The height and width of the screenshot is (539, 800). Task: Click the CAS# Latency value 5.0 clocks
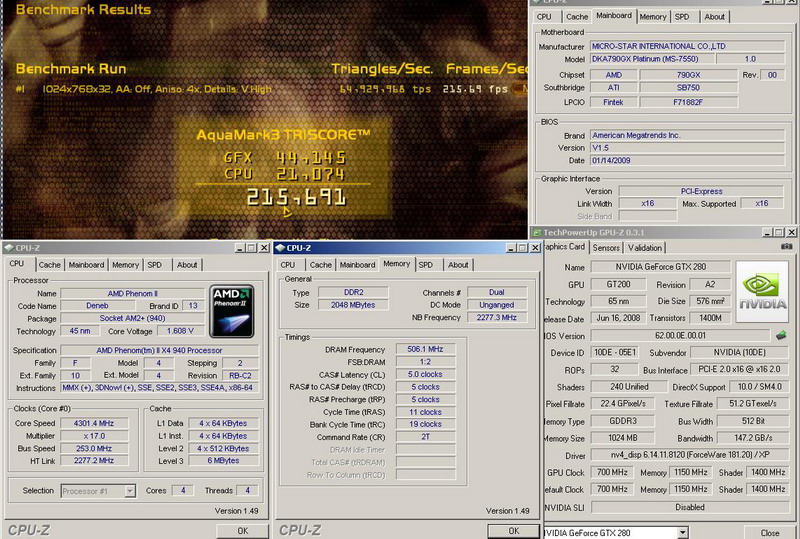click(x=426, y=374)
